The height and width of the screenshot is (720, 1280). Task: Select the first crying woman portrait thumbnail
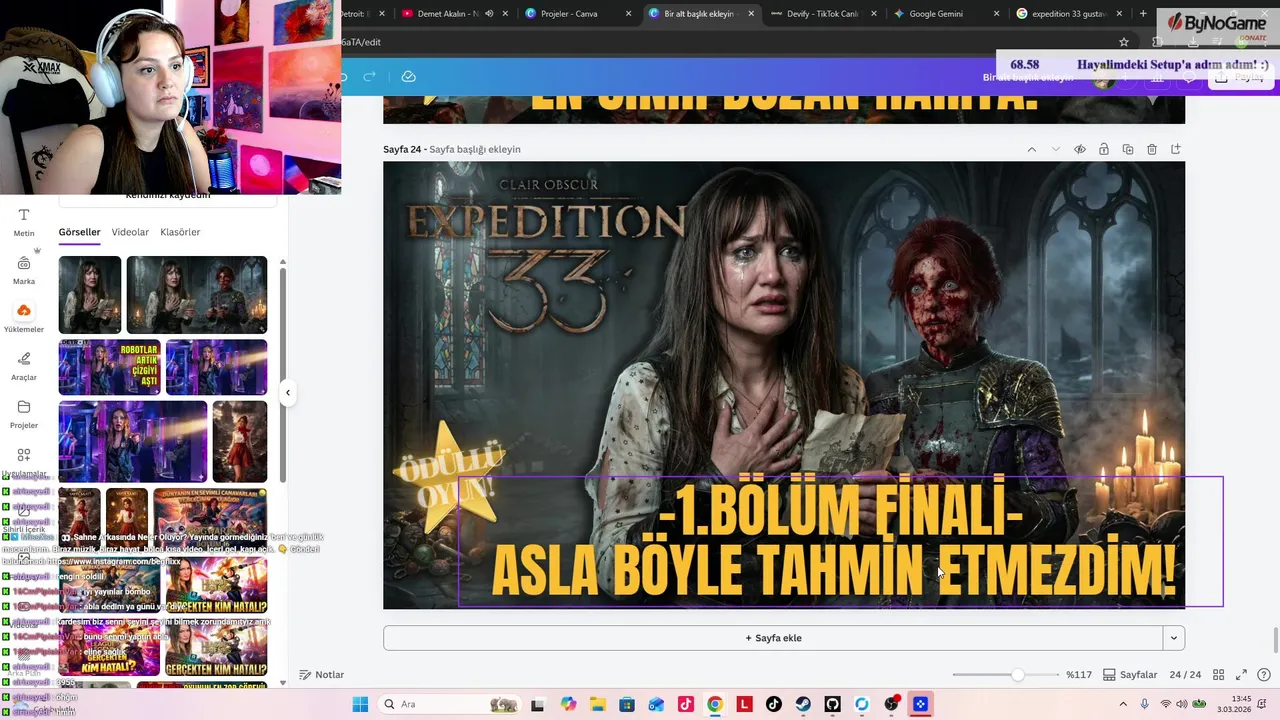tap(90, 295)
